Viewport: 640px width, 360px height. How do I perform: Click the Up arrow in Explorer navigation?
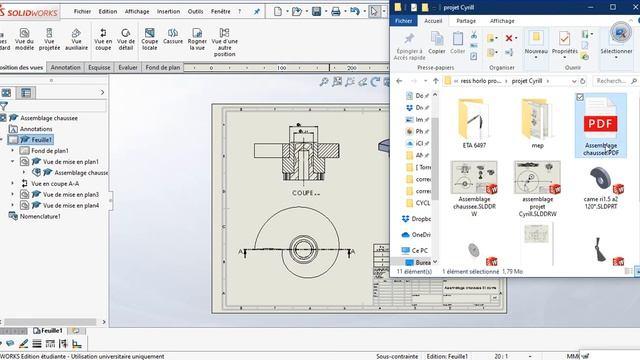pos(436,81)
